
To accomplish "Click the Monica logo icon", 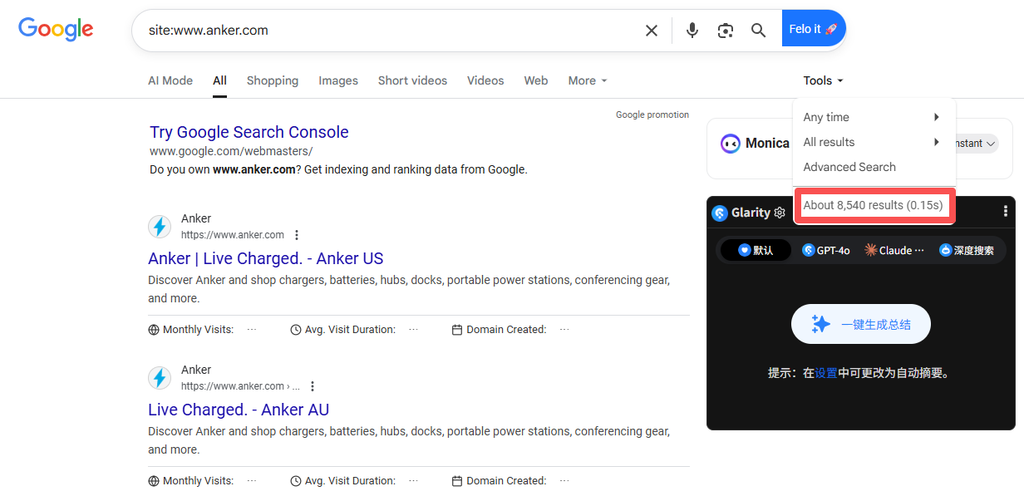I will (730, 143).
